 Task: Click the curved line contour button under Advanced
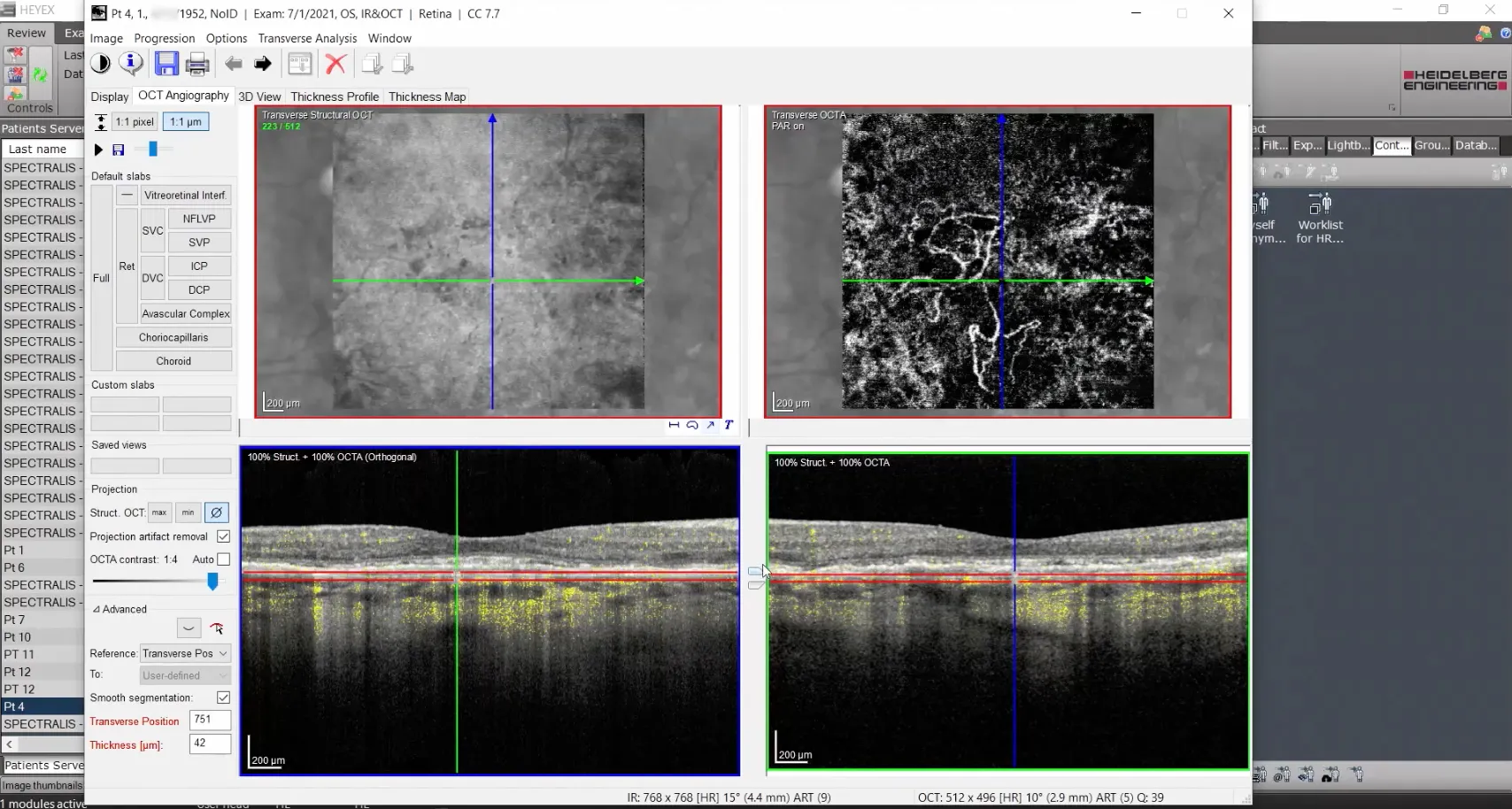click(x=189, y=628)
